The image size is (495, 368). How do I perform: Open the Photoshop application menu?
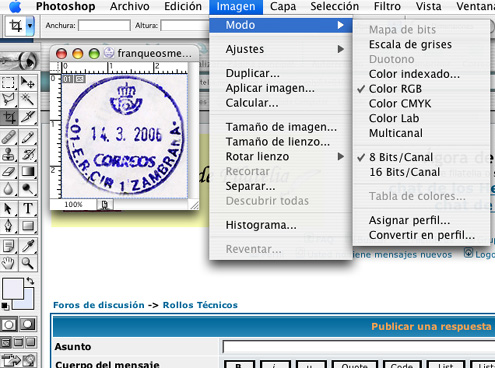tap(65, 6)
